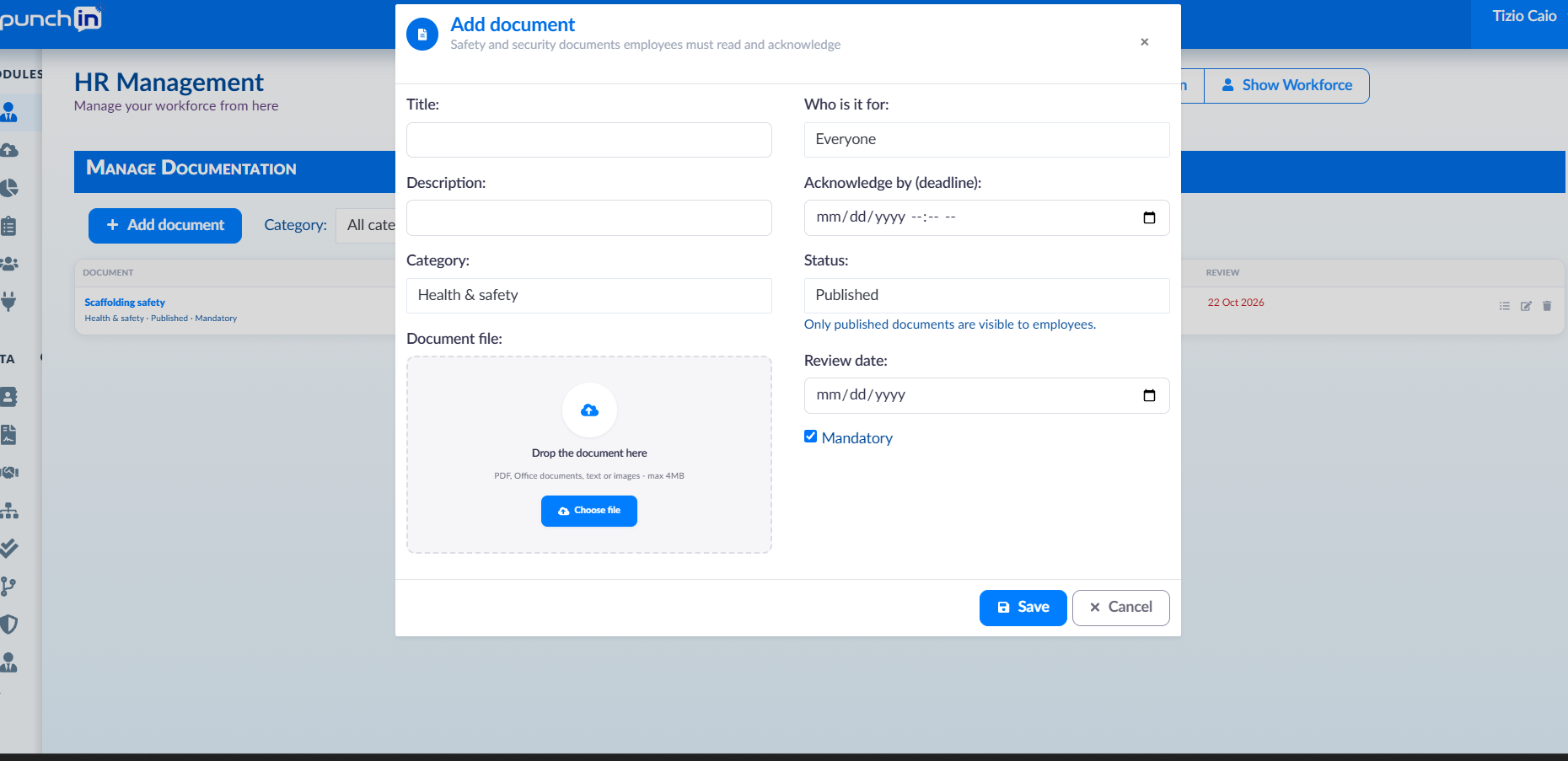The width and height of the screenshot is (1568, 761).
Task: Open the shield sidebar icon
Action: click(9, 624)
